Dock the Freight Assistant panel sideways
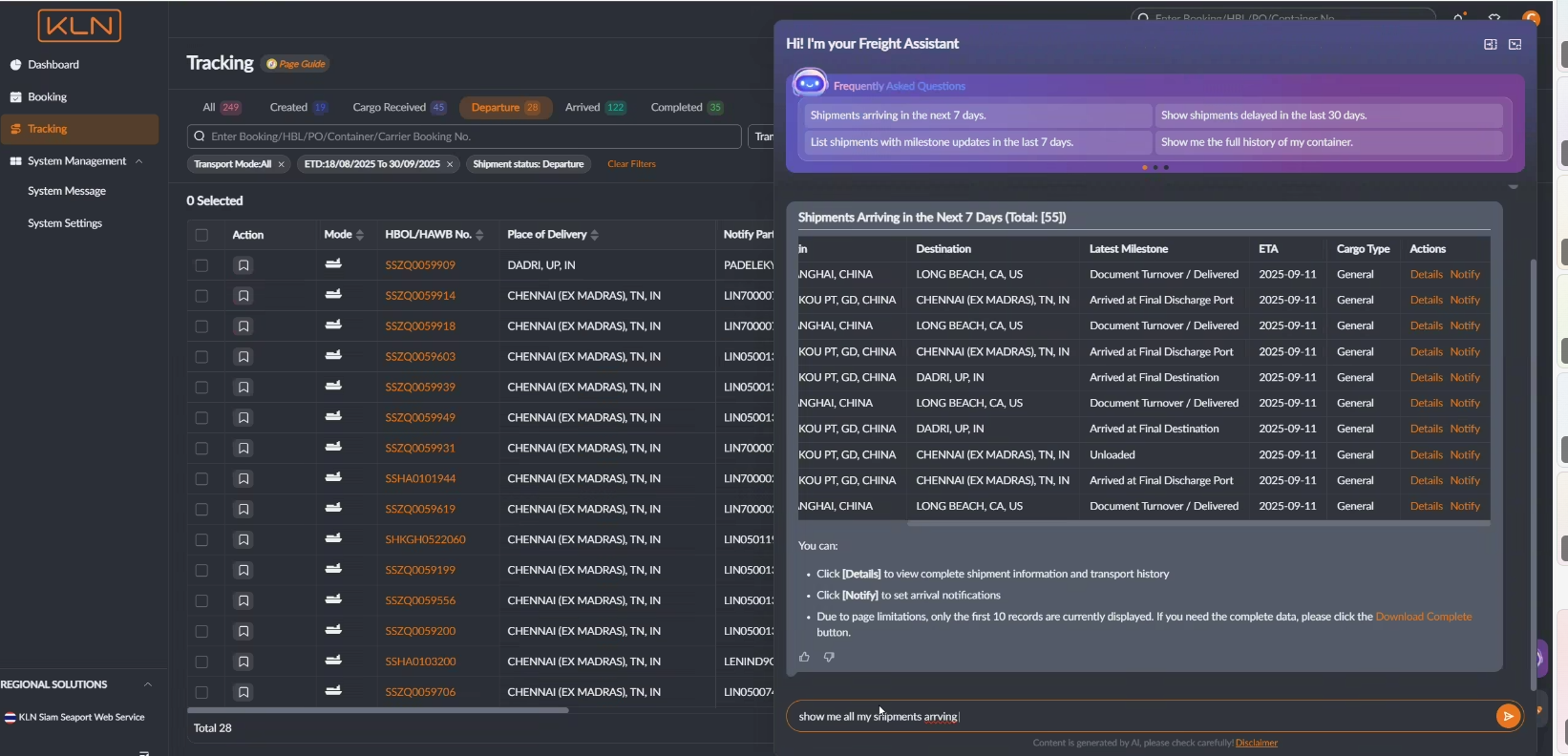Viewport: 1568px width, 756px height. point(1490,45)
